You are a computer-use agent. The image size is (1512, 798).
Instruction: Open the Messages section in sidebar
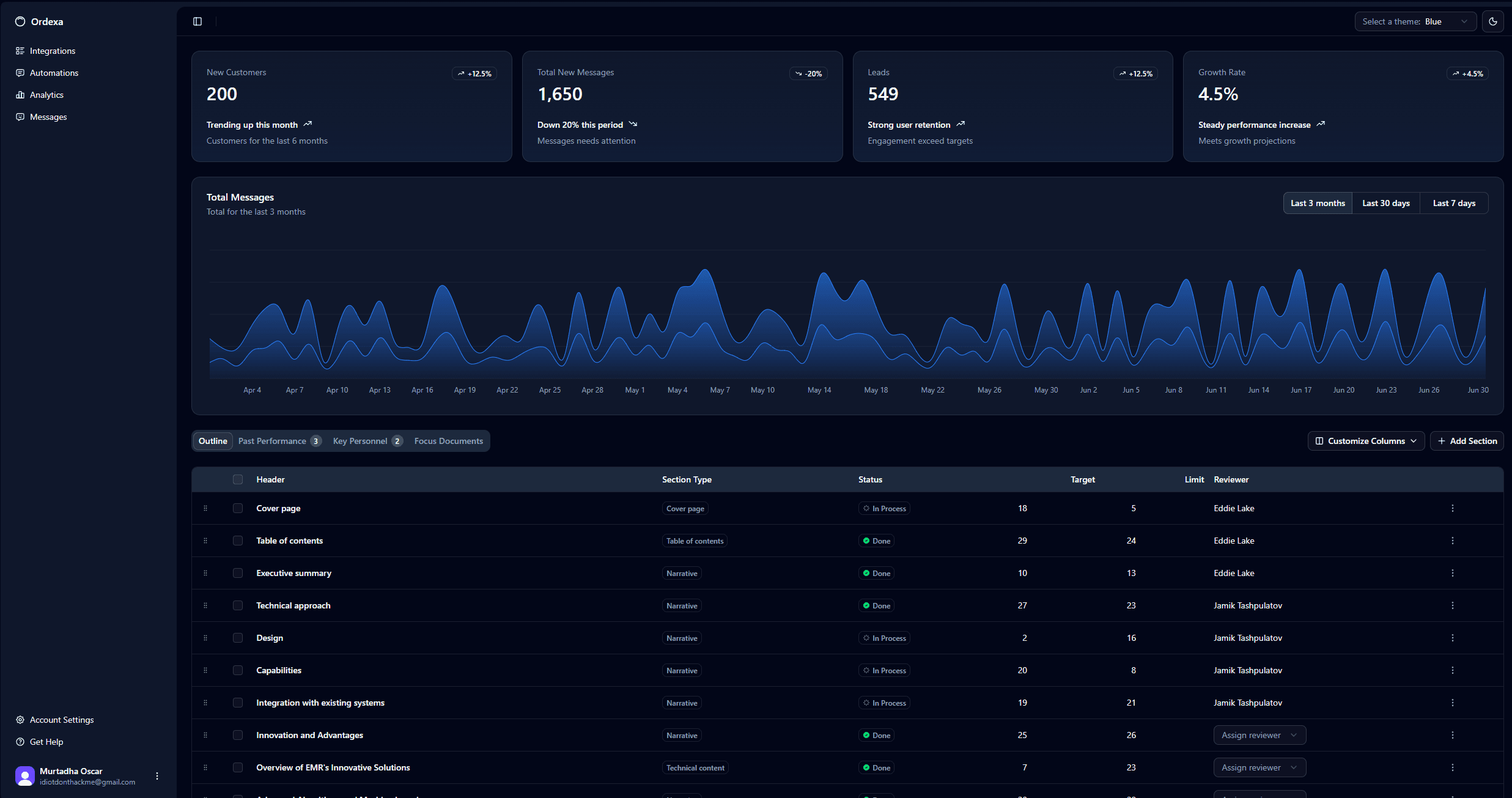point(48,117)
